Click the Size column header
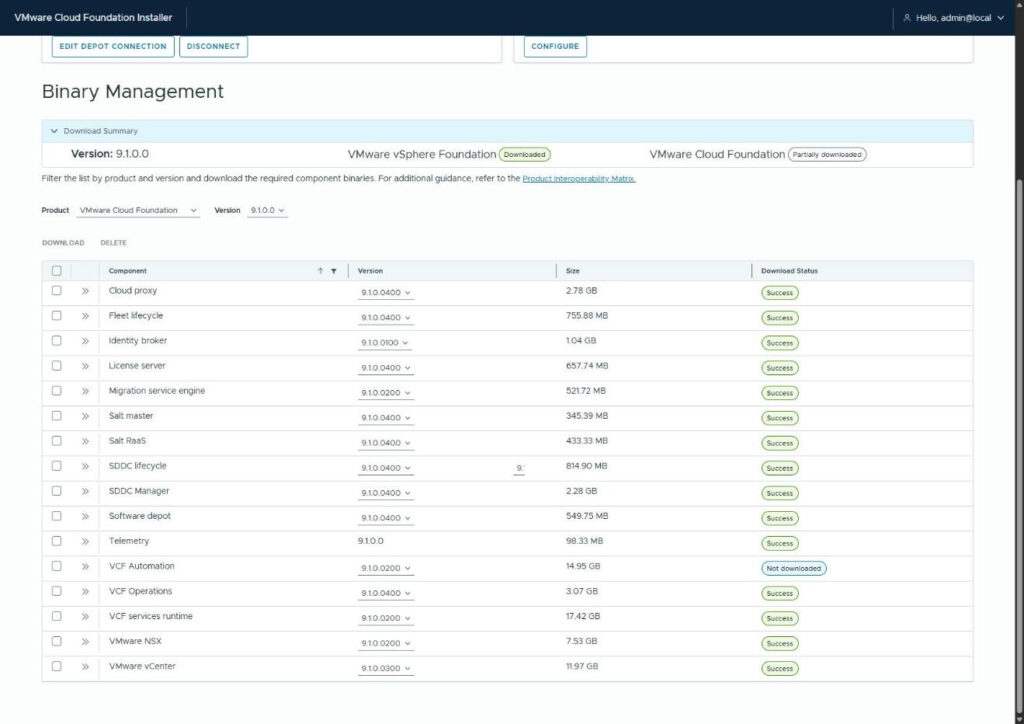The width and height of the screenshot is (1024, 724). pos(573,271)
